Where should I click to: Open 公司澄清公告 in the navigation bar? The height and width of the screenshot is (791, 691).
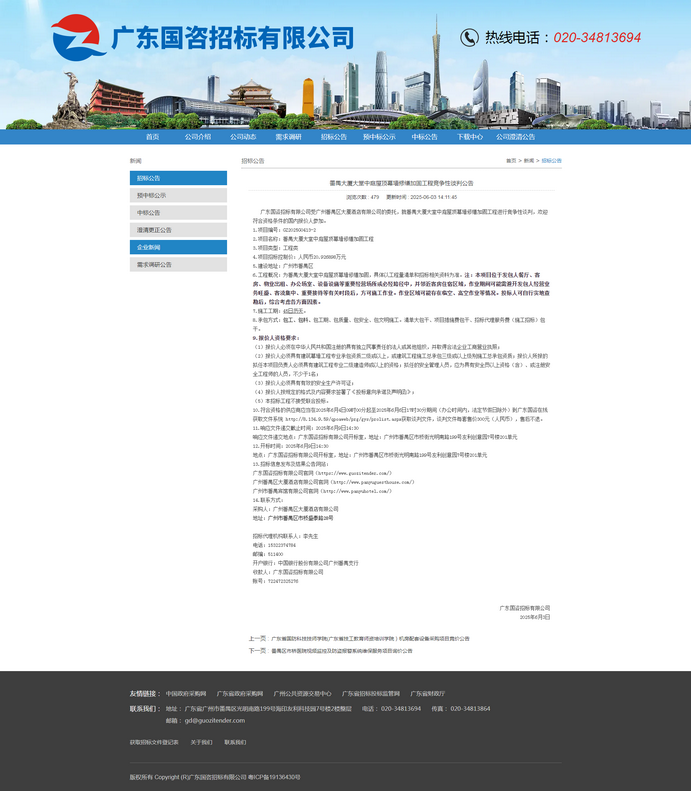(x=515, y=137)
